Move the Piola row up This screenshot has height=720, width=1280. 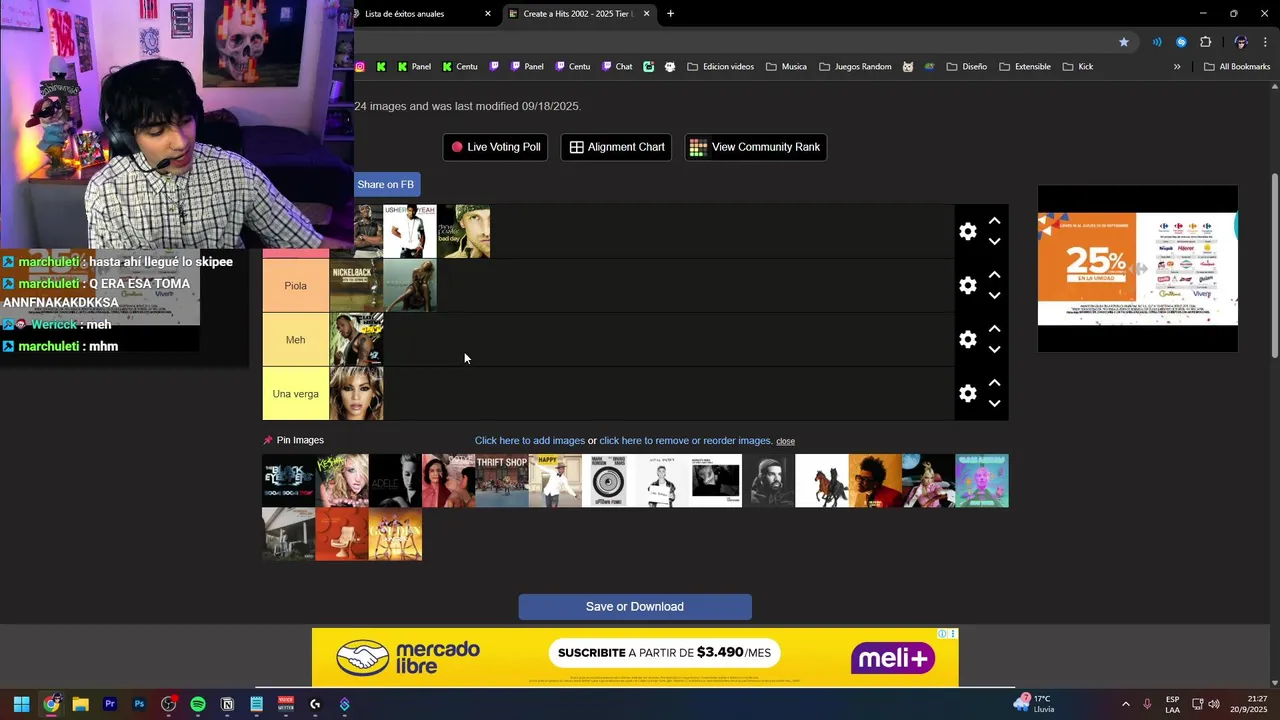(x=994, y=275)
